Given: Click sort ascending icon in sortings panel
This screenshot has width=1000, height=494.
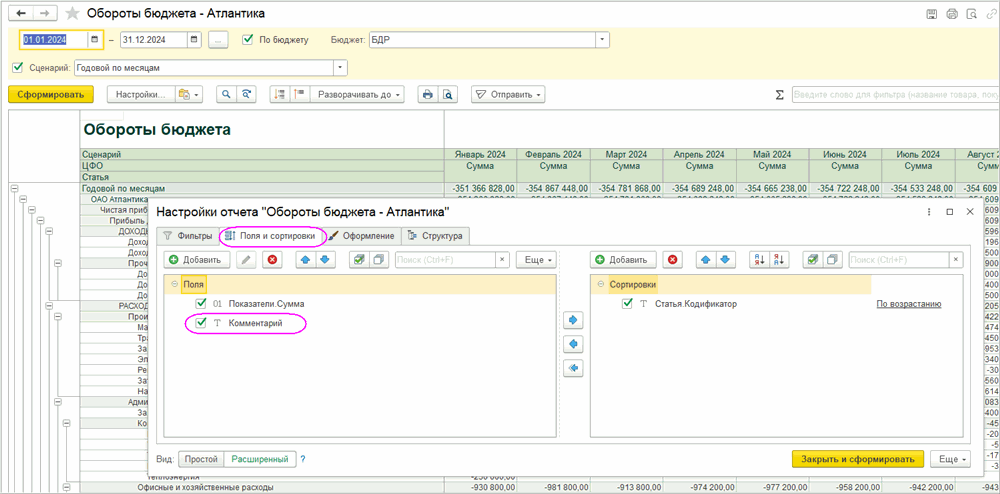Looking at the screenshot, I should pyautogui.click(x=757, y=260).
